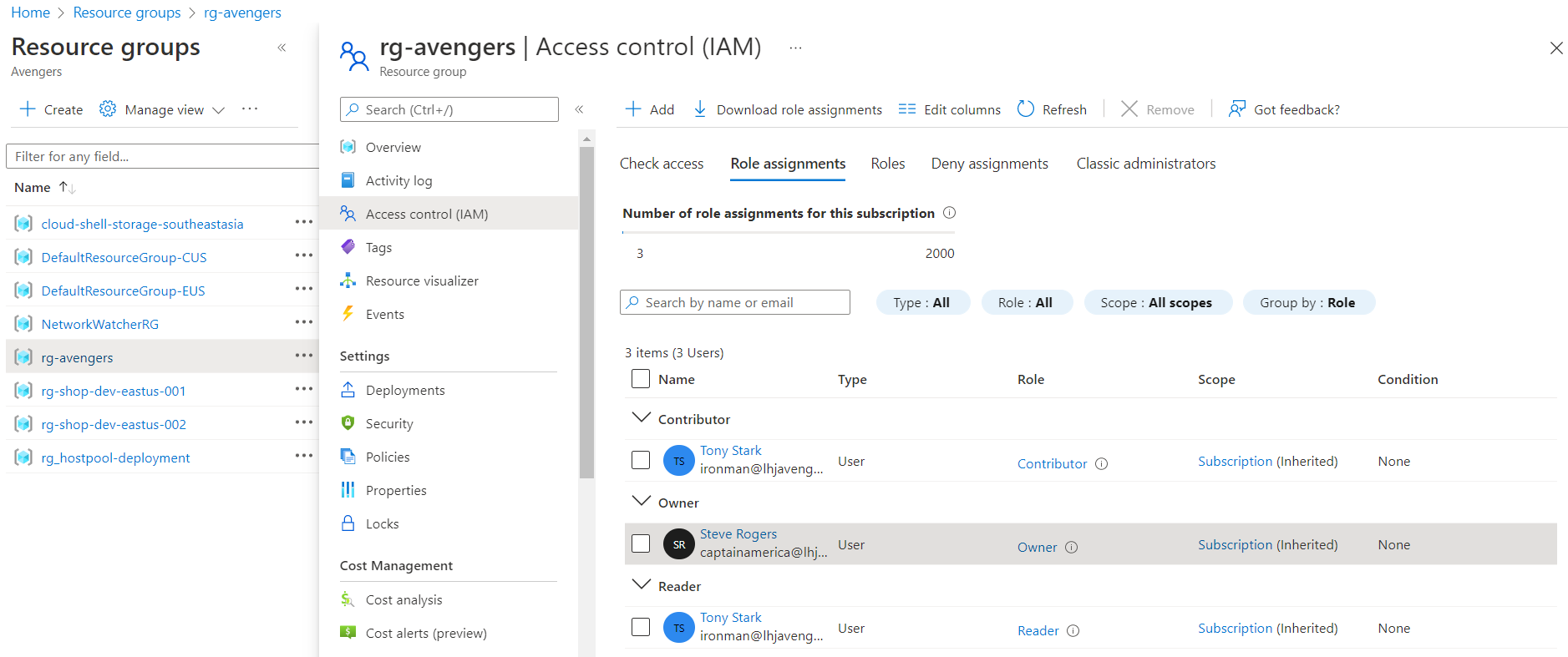Screen dimensions: 1568x657
Task: Open the Manage view dropdown chevron
Action: (x=219, y=110)
